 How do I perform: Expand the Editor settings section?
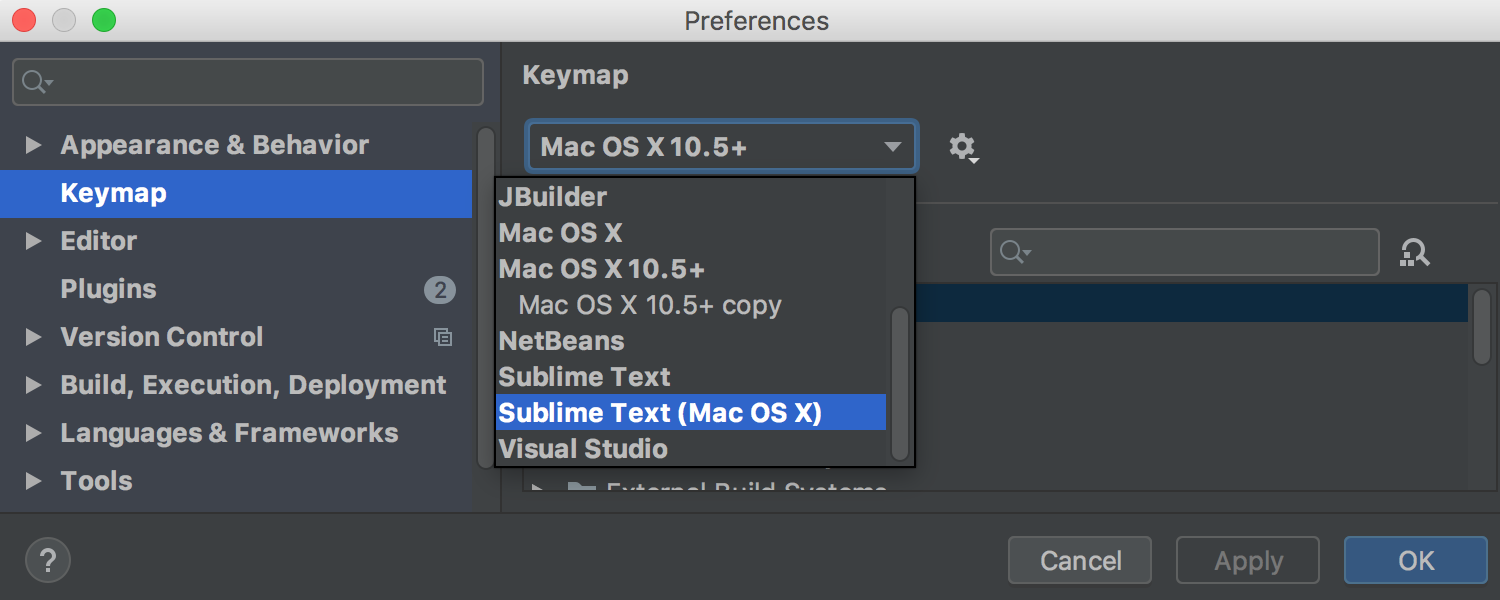[33, 241]
